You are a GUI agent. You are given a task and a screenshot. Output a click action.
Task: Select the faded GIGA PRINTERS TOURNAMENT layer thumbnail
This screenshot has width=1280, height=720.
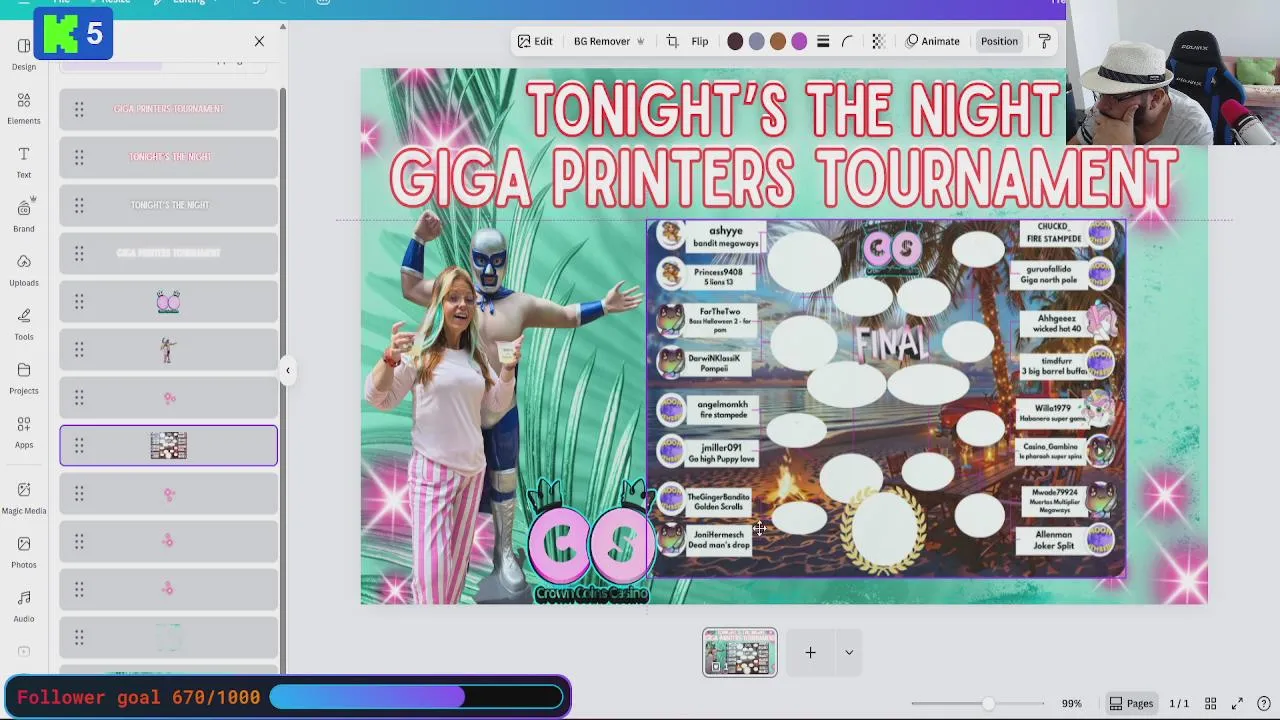[x=168, y=253]
